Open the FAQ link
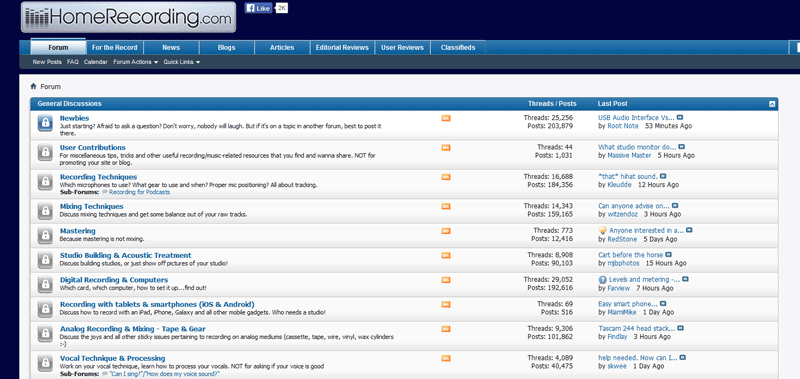 tap(73, 62)
